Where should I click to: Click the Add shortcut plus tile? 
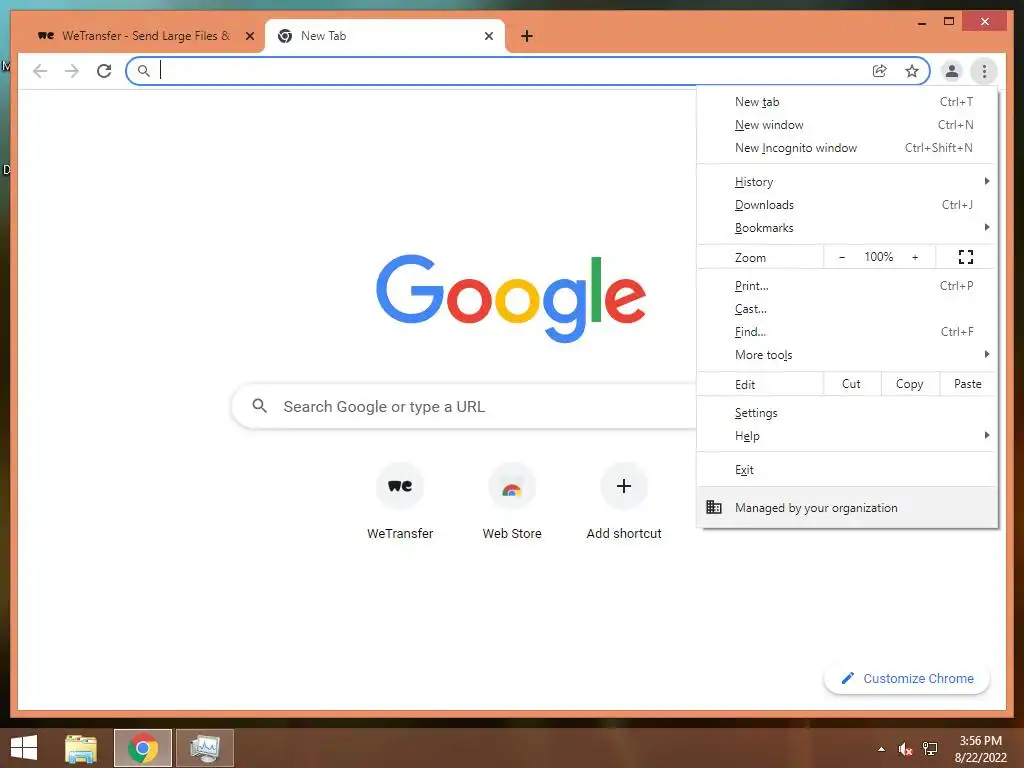pos(624,501)
